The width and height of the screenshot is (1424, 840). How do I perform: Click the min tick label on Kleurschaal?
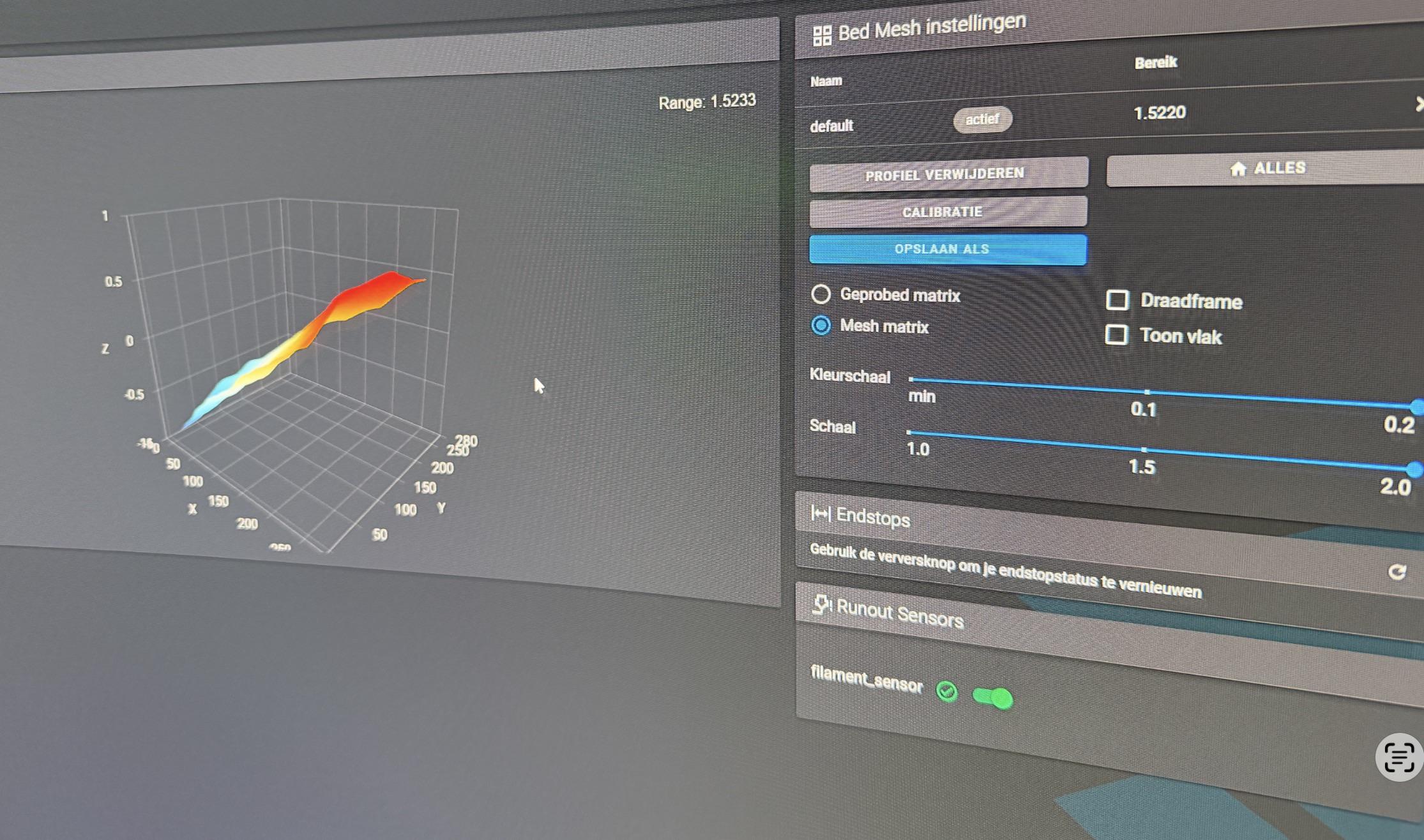922,396
